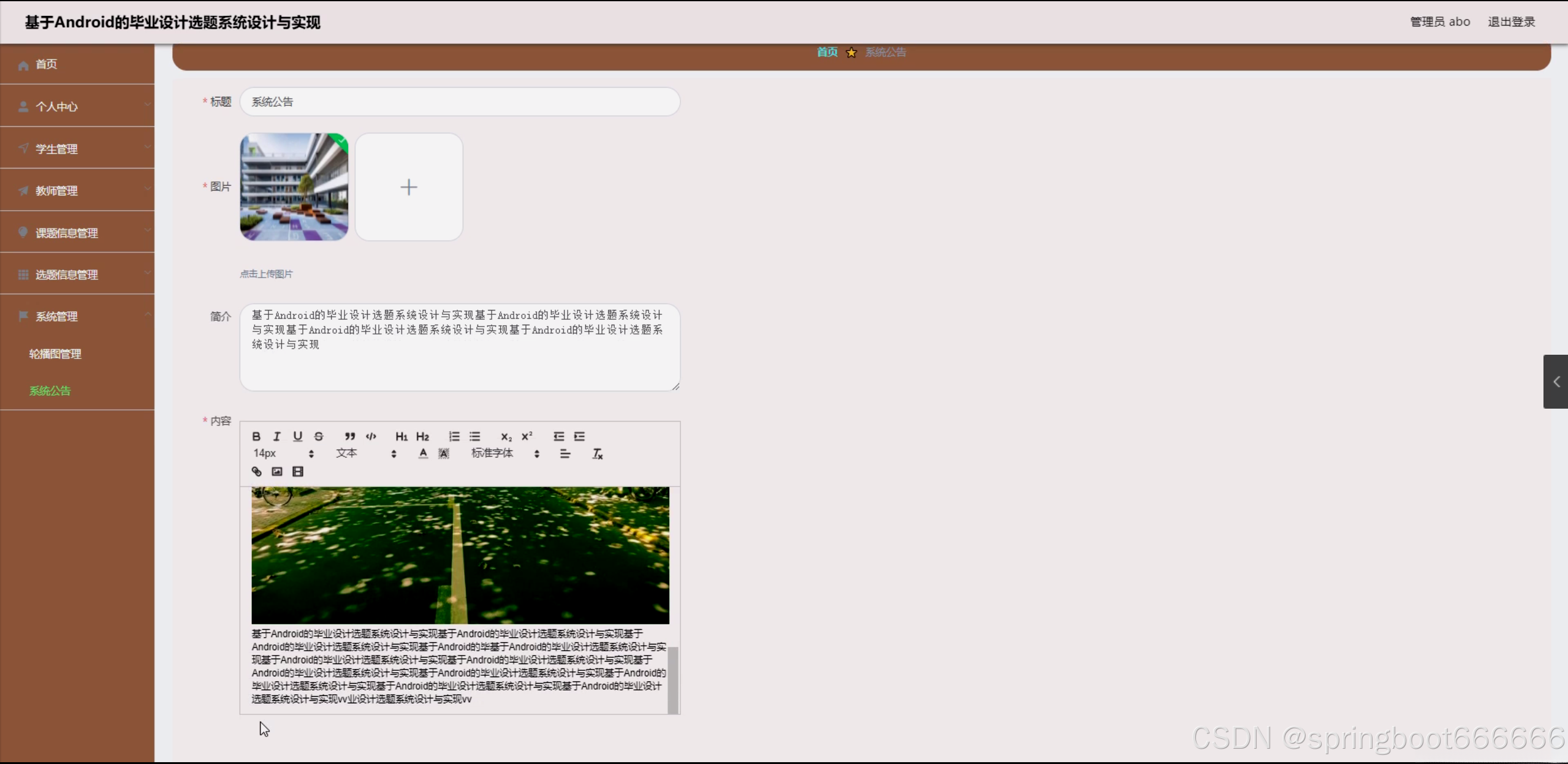Clear text formatting with Tx icon

click(597, 453)
